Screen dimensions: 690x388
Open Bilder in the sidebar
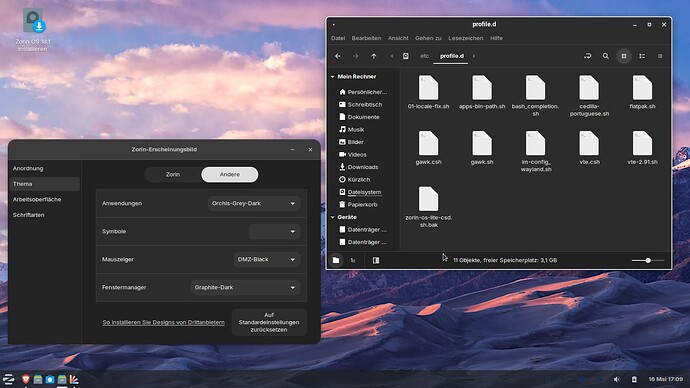(x=352, y=142)
